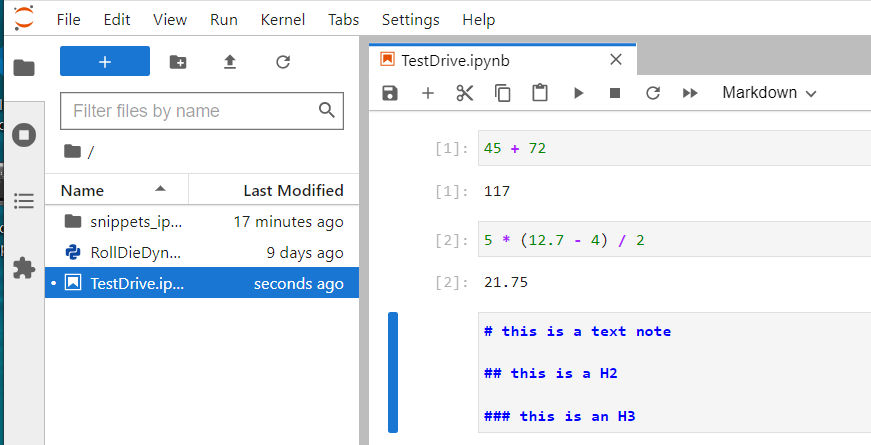Image resolution: width=871 pixels, height=445 pixels.
Task: Click the Filter files by name field
Action: pyautogui.click(x=190, y=111)
